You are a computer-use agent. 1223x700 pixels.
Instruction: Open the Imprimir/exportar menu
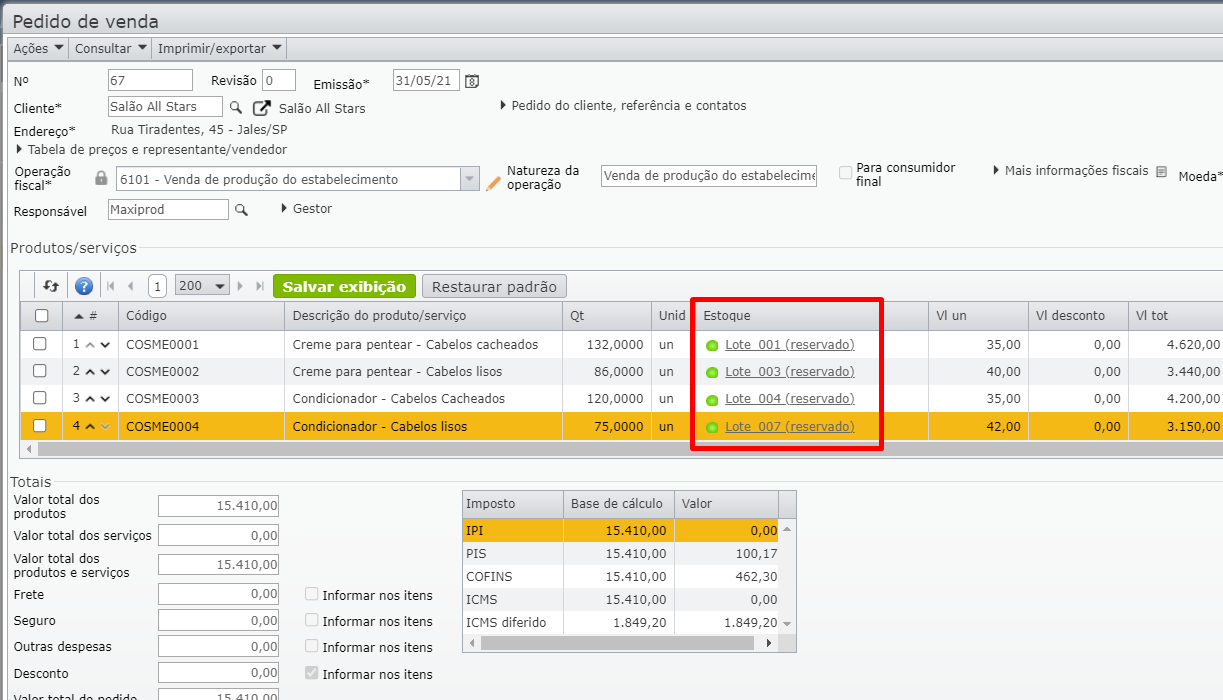tap(219, 48)
